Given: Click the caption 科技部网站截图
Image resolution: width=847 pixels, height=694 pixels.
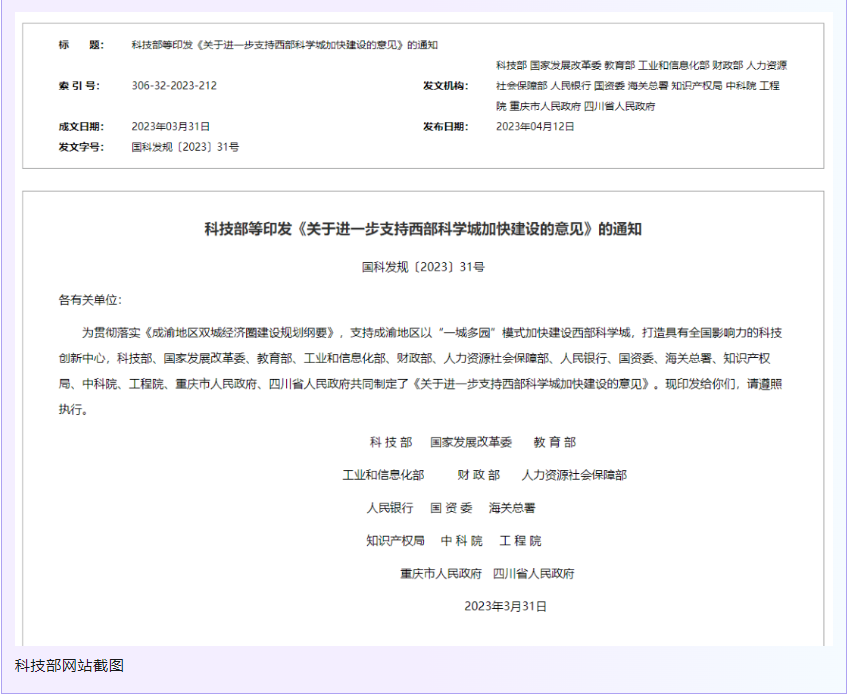Looking at the screenshot, I should [x=69, y=665].
